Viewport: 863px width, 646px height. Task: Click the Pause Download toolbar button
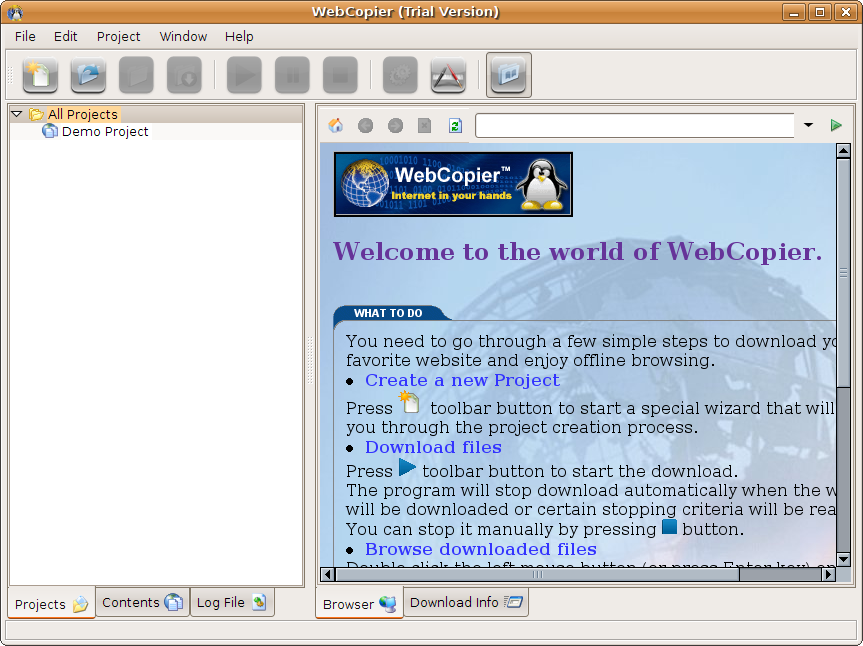point(292,75)
